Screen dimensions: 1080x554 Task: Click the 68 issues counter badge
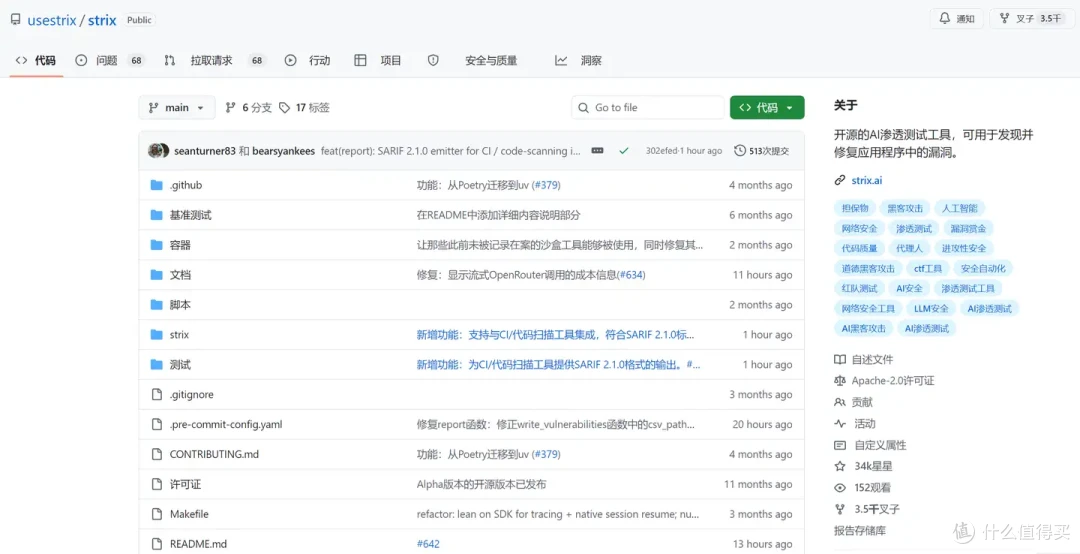[136, 61]
